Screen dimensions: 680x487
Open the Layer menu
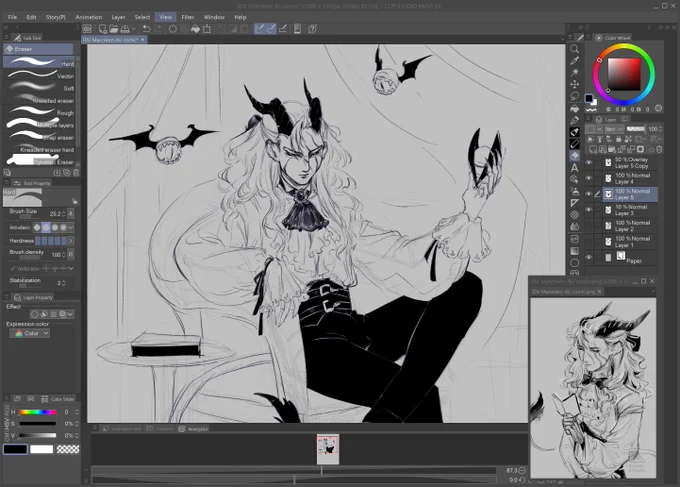click(x=118, y=17)
